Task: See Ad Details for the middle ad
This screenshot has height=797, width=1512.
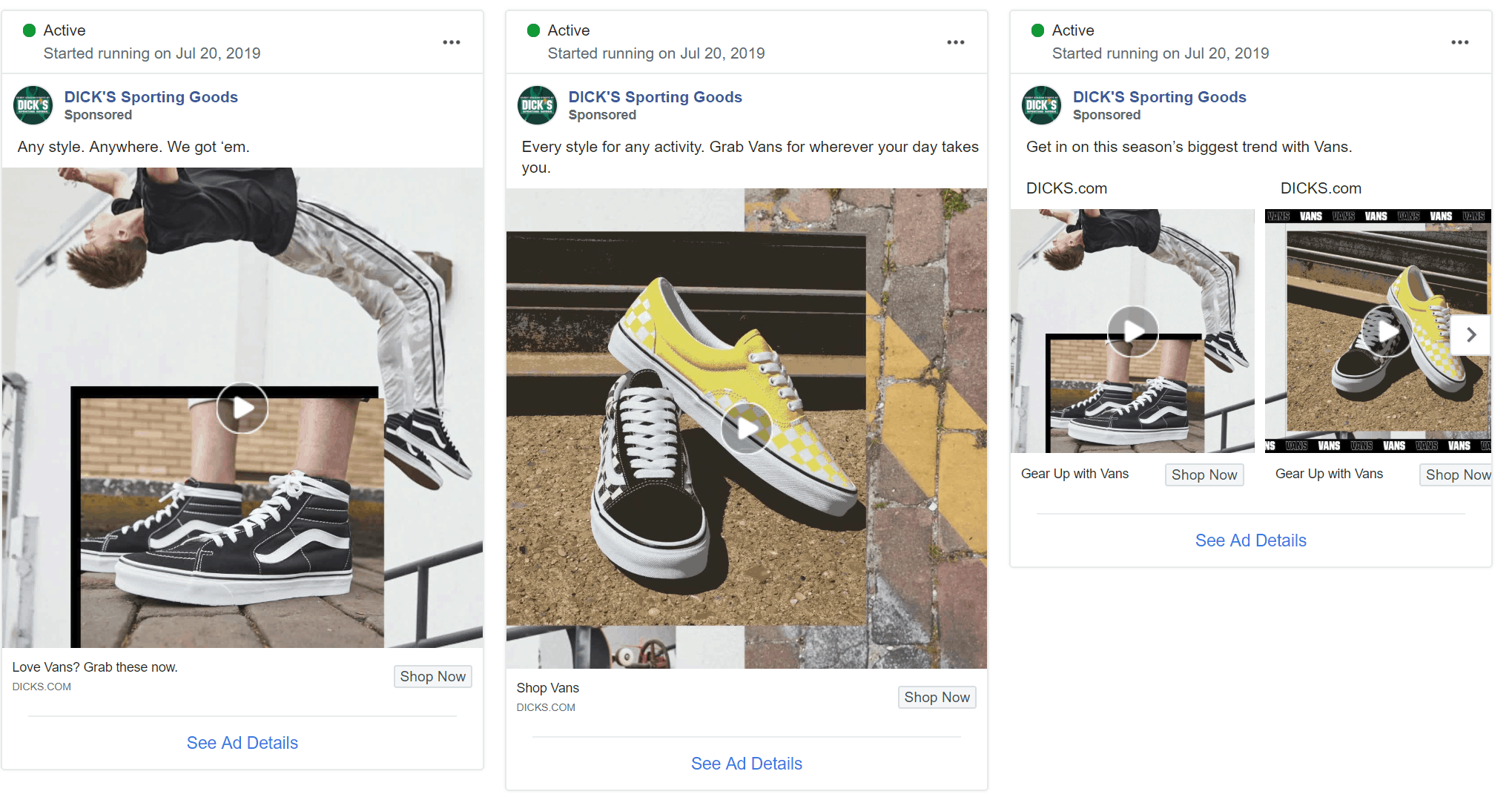Action: [x=747, y=764]
